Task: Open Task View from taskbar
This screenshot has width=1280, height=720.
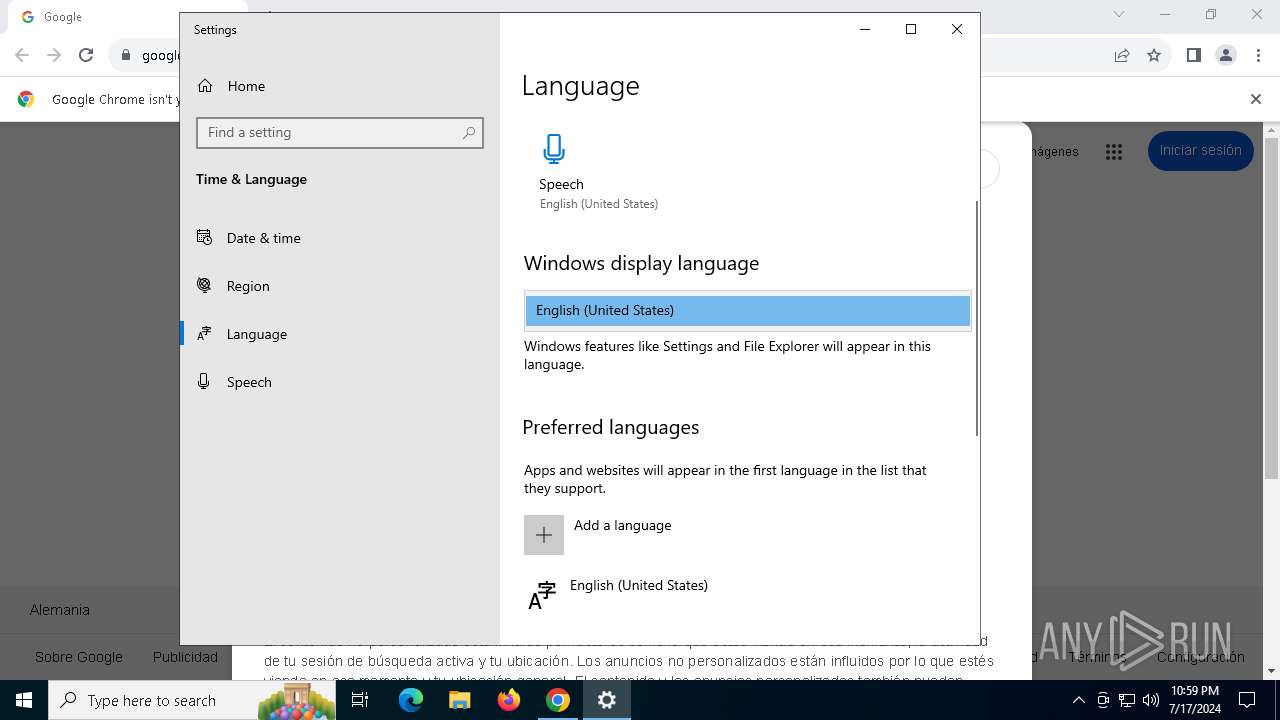Action: point(360,700)
